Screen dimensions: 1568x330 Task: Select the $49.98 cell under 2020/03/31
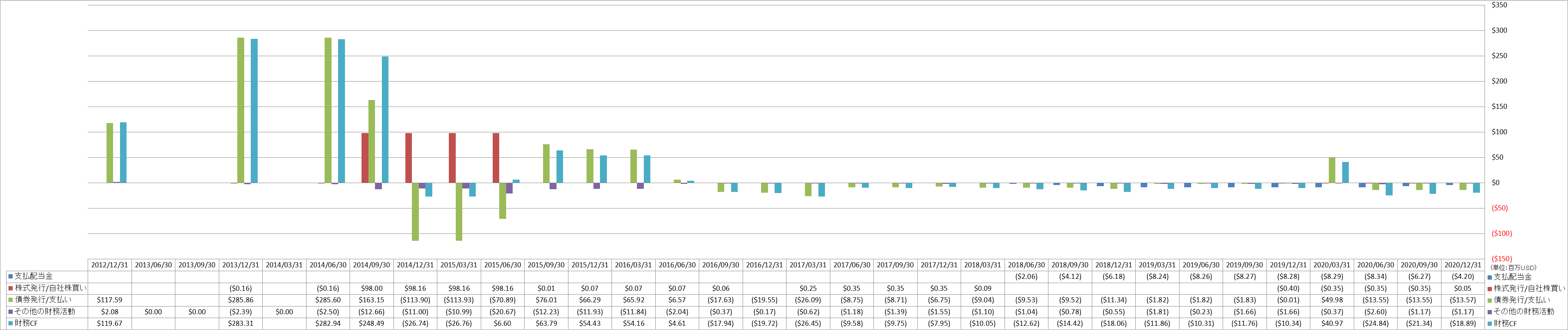(x=1332, y=300)
